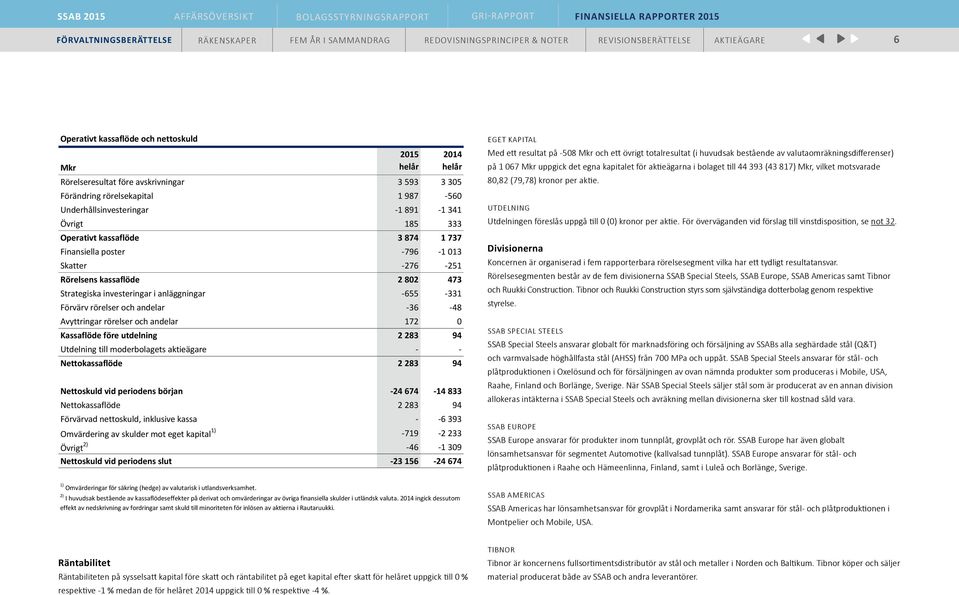Viewport: 959px width, 595px height.
Task: Go to next page with dark right arrow
Action: (841, 39)
